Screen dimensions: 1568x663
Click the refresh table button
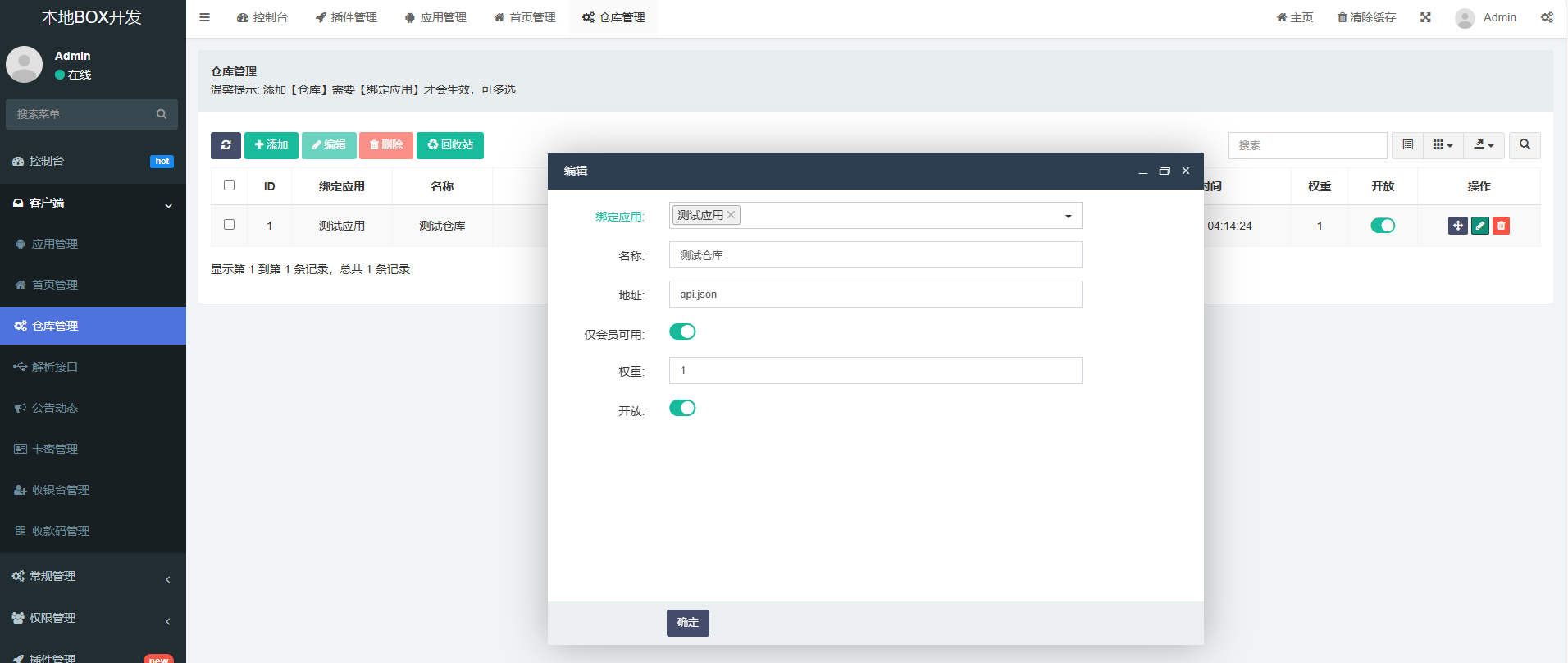(x=226, y=145)
